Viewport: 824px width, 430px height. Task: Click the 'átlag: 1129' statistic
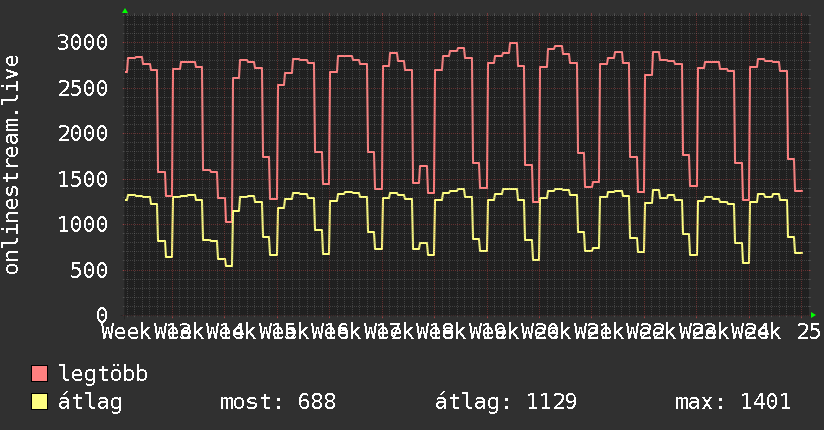[506, 402]
